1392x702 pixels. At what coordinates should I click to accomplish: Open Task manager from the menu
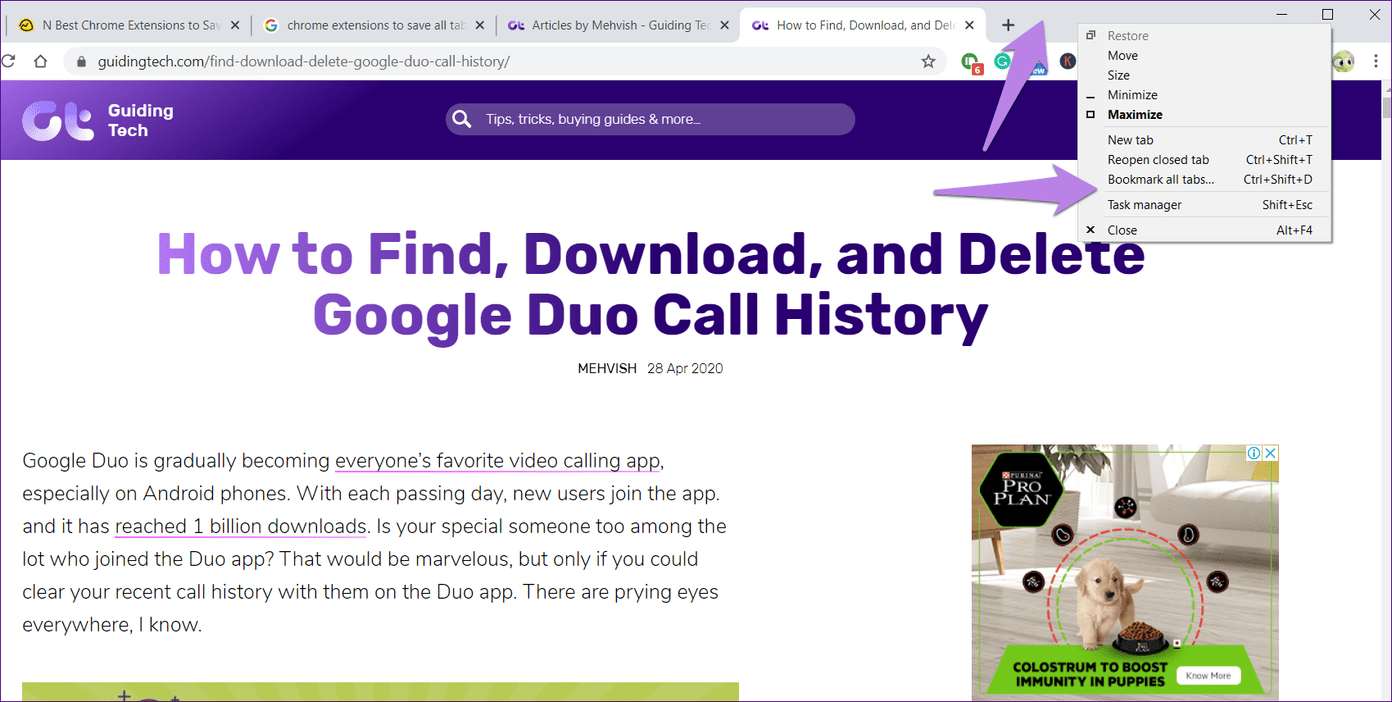point(1204,205)
